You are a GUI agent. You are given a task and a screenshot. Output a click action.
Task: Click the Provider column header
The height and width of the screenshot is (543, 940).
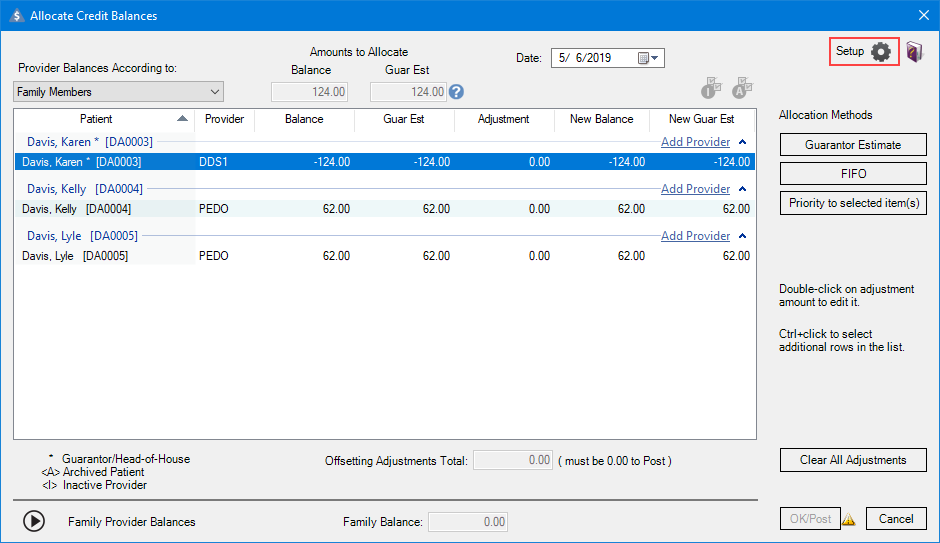point(224,119)
